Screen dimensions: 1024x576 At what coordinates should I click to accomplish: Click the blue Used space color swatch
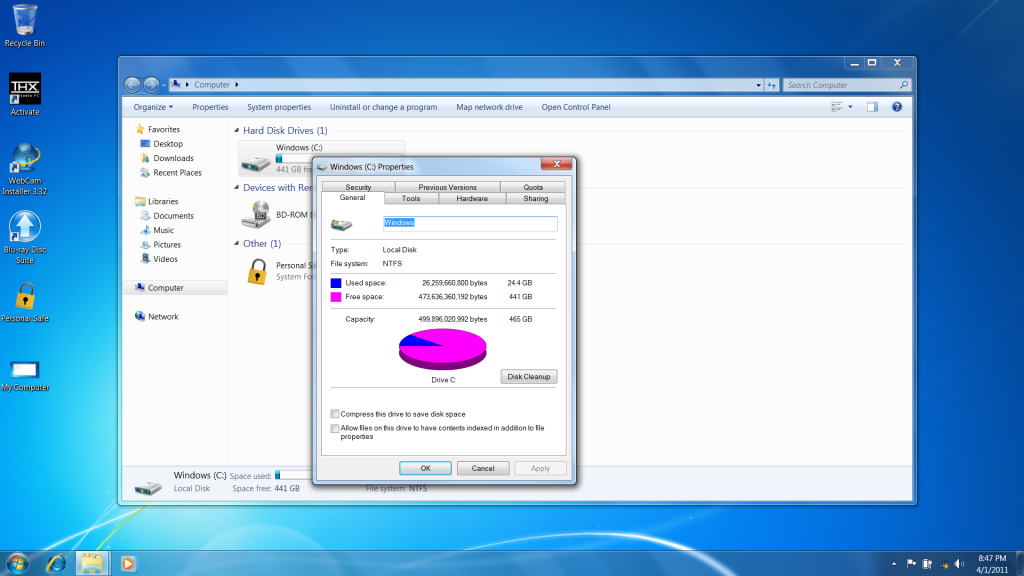click(x=336, y=283)
